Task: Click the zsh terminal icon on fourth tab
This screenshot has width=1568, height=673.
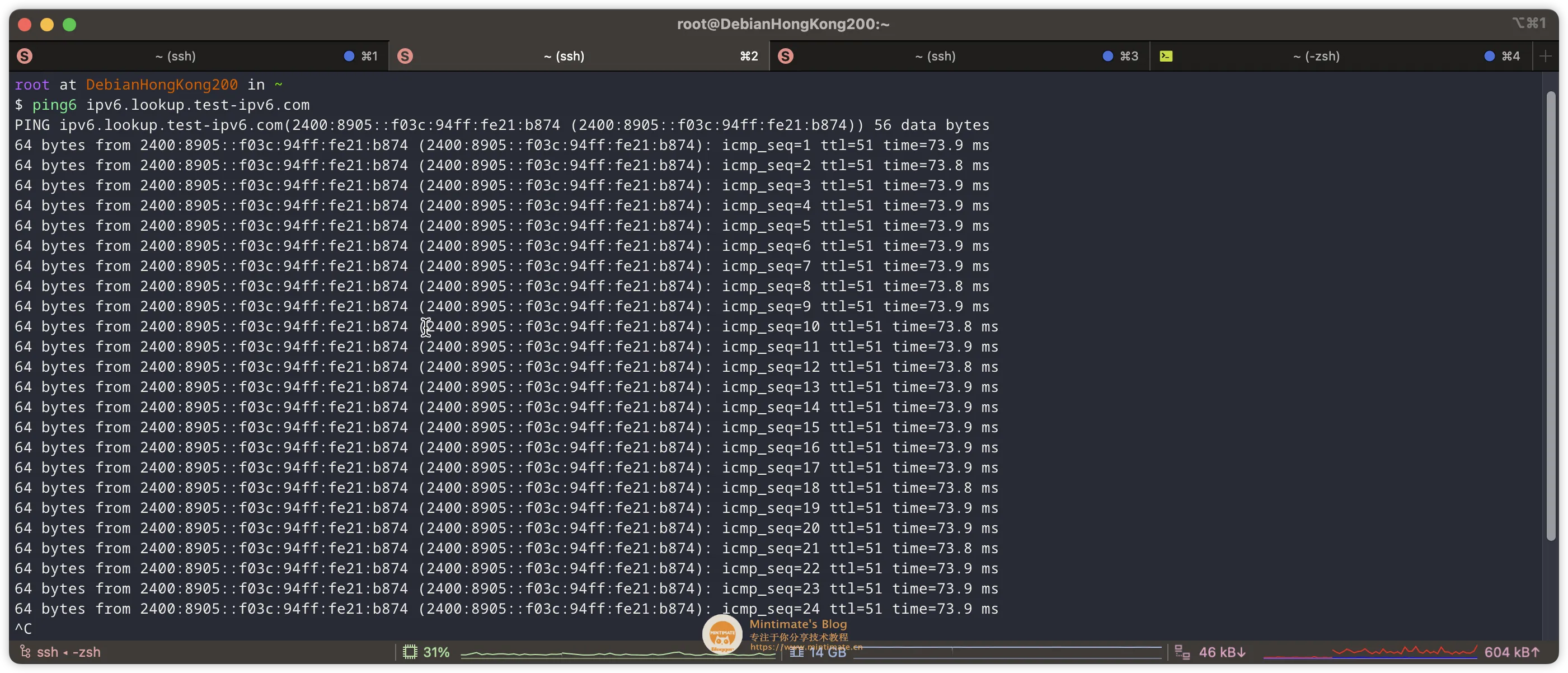Action: point(1166,56)
